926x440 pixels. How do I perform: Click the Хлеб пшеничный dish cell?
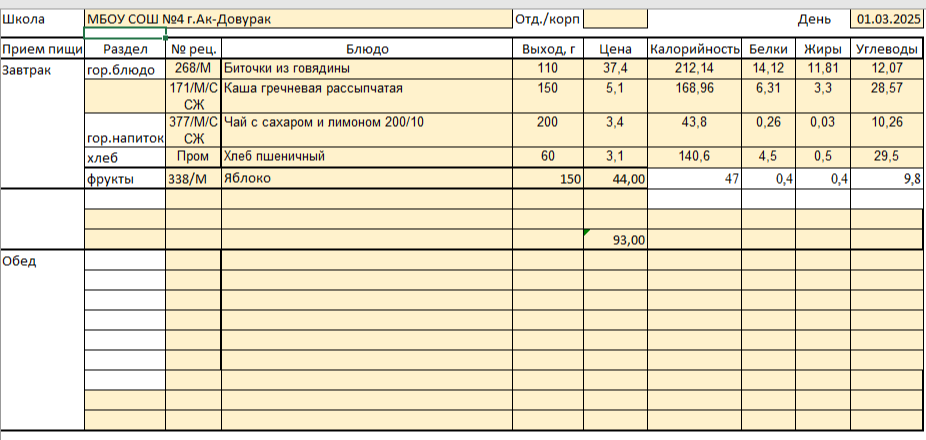point(366,157)
